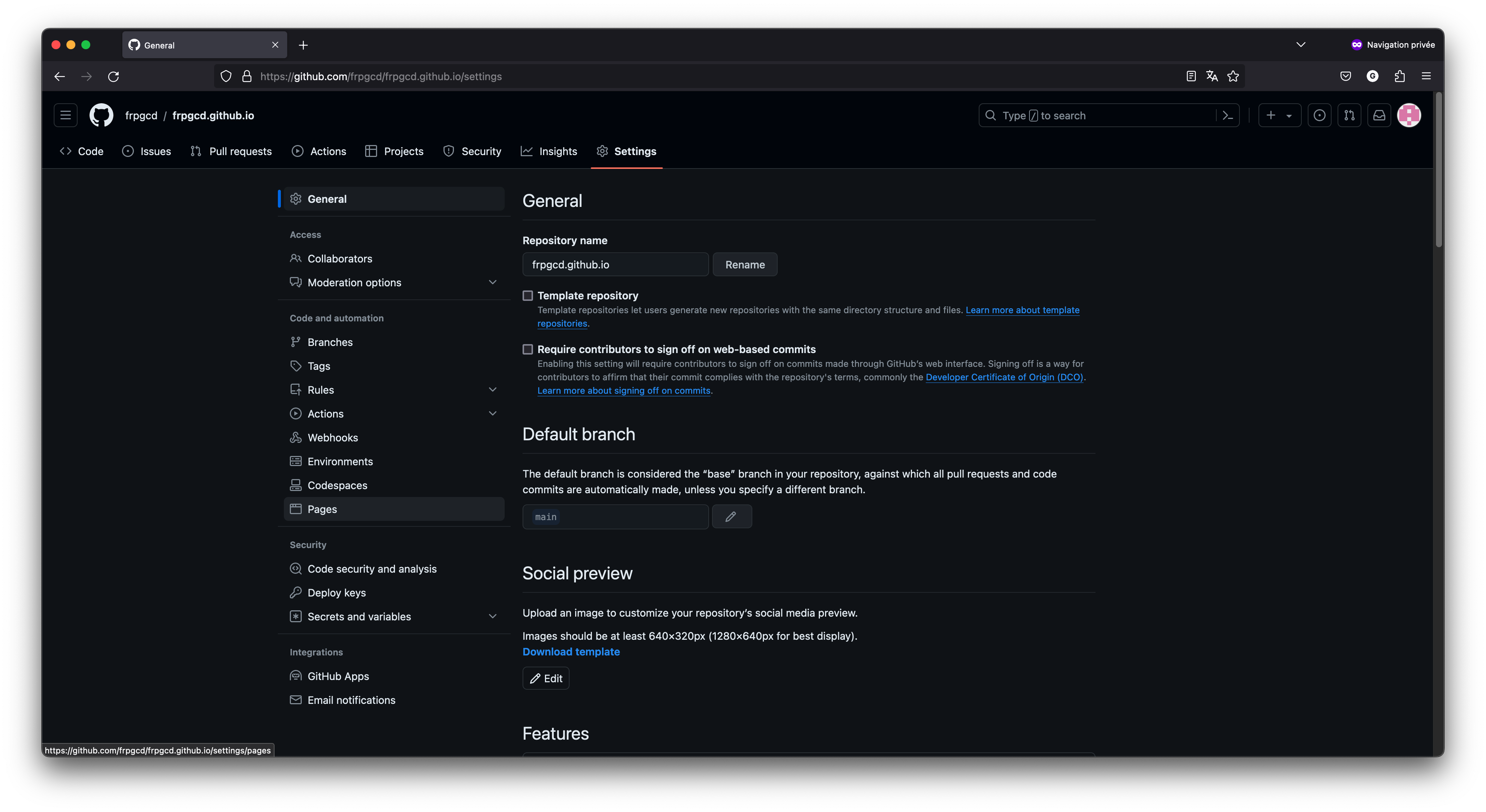Viewport: 1486px width, 812px height.
Task: Click the frpgcd.github.io repository breadcrumb
Action: click(213, 115)
